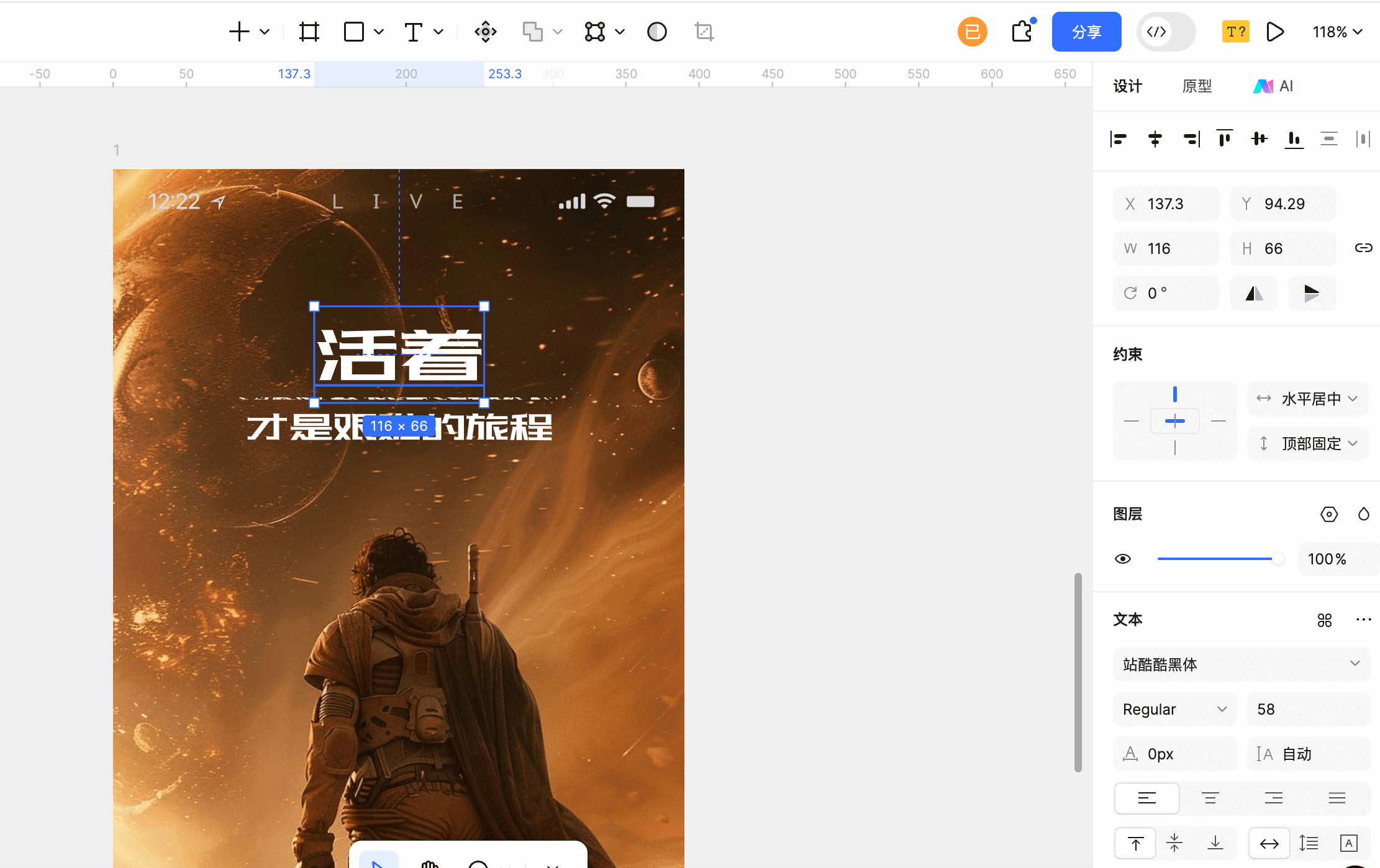1380x868 pixels.
Task: Toggle the code developer mode switch
Action: 1165,32
